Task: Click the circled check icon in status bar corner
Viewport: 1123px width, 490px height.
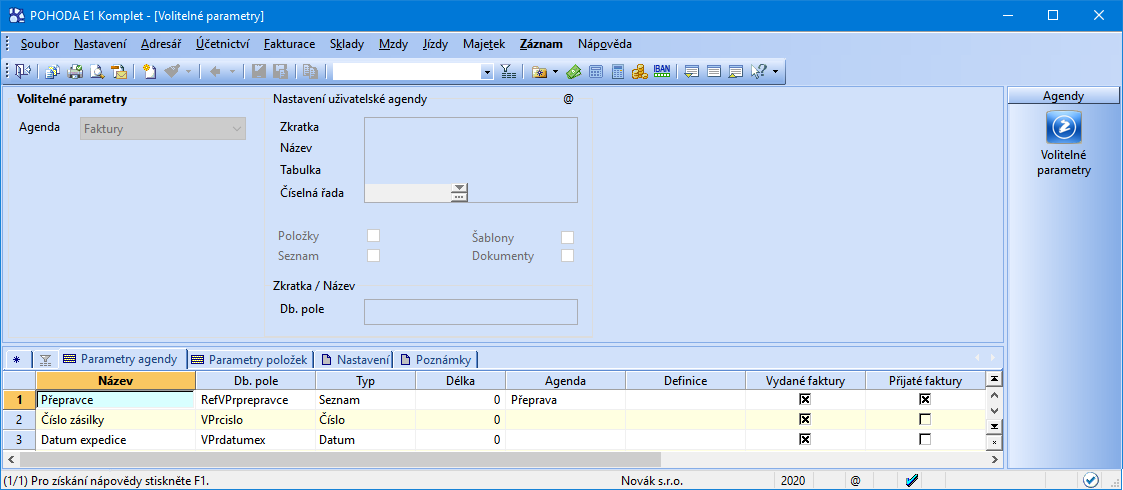Action: pyautogui.click(x=1090, y=479)
